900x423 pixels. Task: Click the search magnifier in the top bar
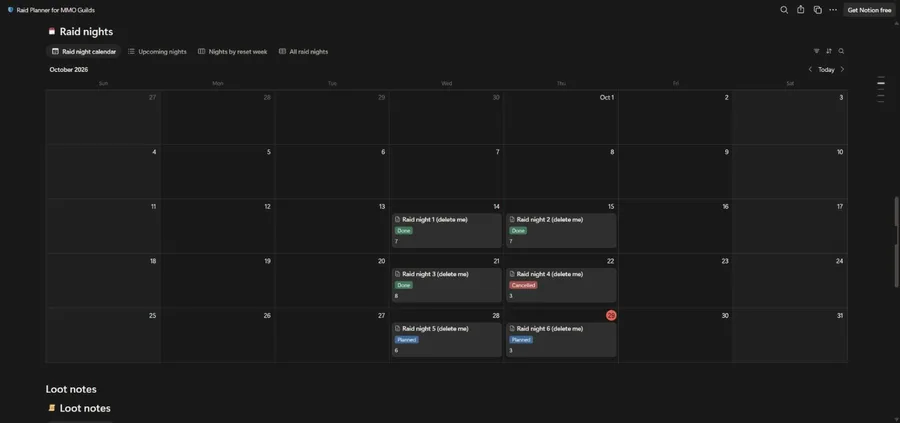tap(783, 10)
